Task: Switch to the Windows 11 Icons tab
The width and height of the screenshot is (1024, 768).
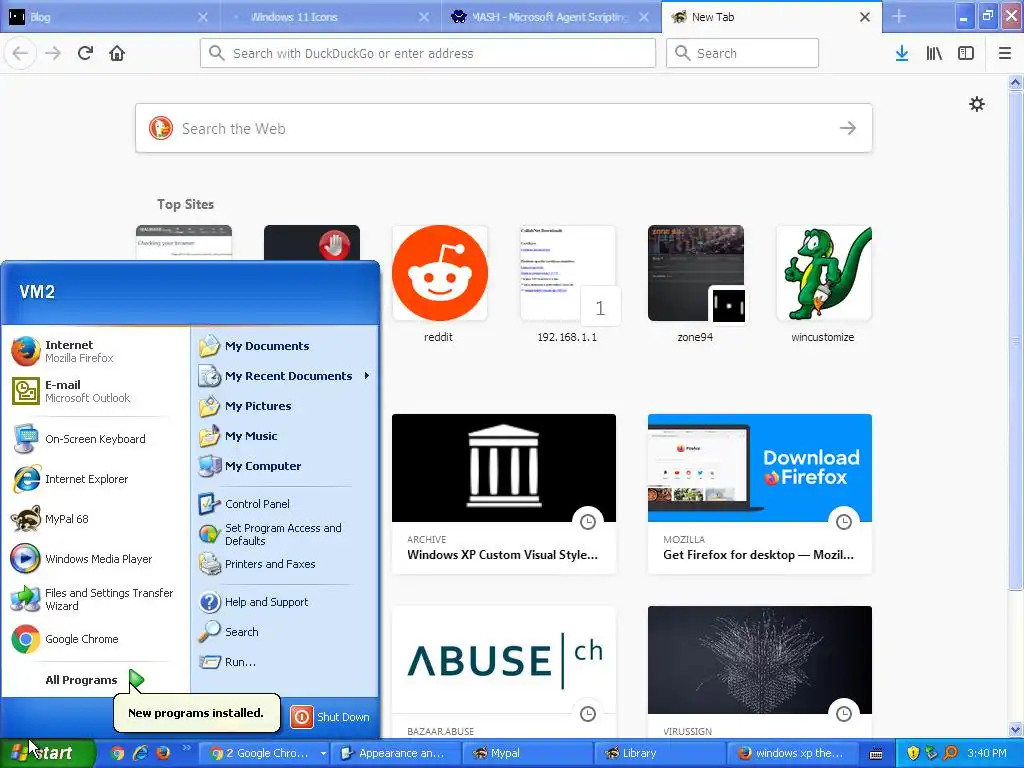Action: (330, 17)
